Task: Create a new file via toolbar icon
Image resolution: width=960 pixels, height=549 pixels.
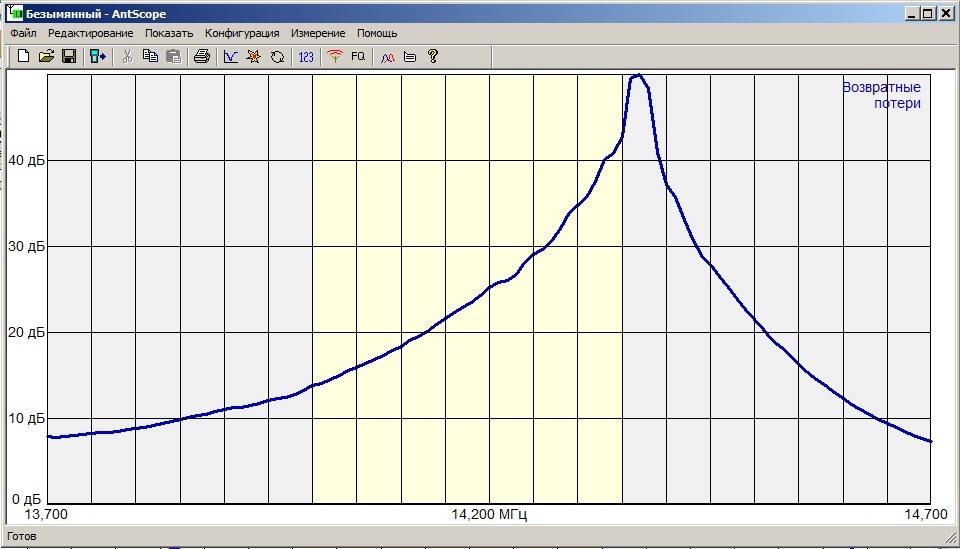Action: (23, 56)
